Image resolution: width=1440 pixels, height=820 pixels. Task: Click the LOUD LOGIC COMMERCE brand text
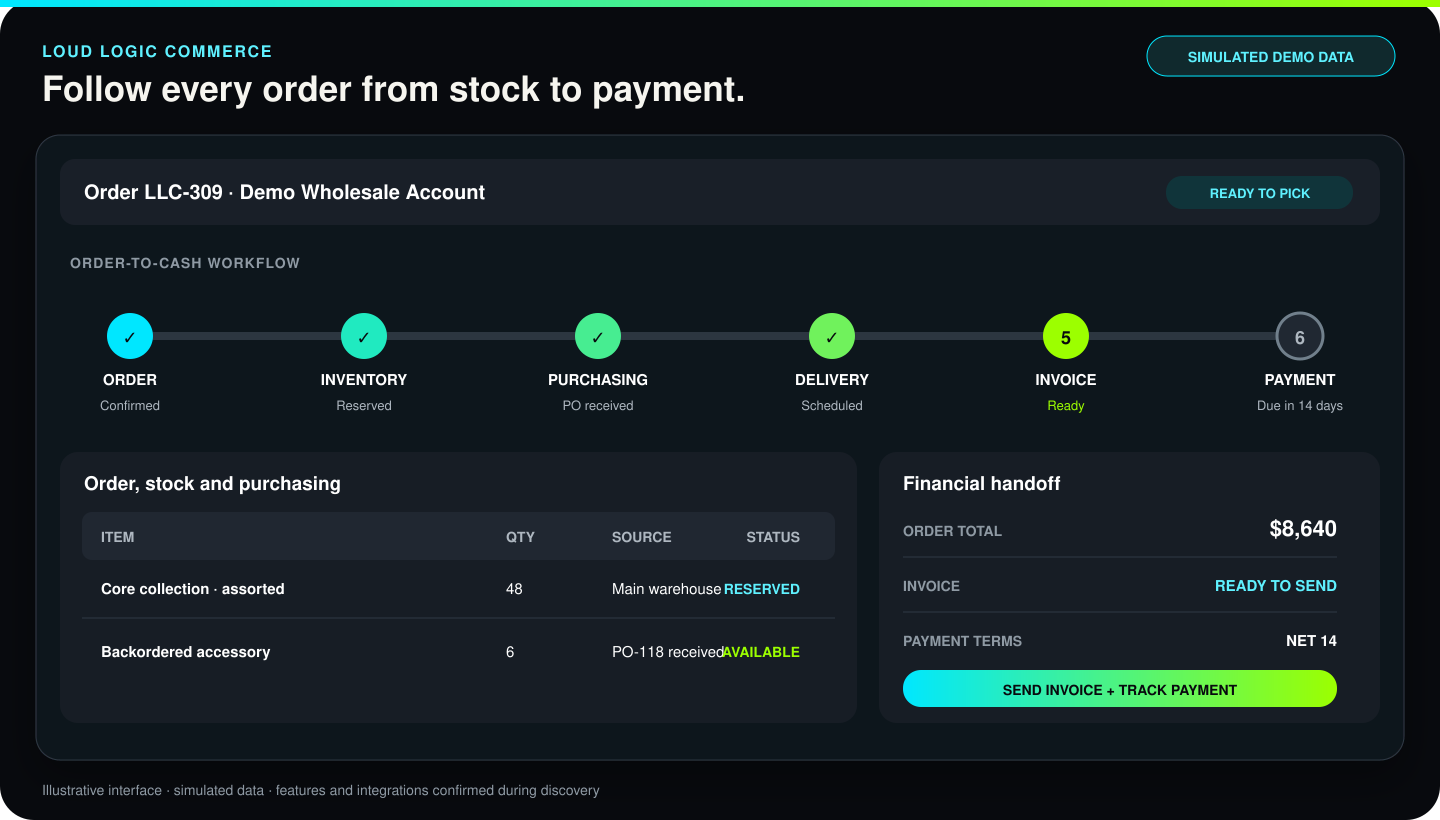click(157, 51)
